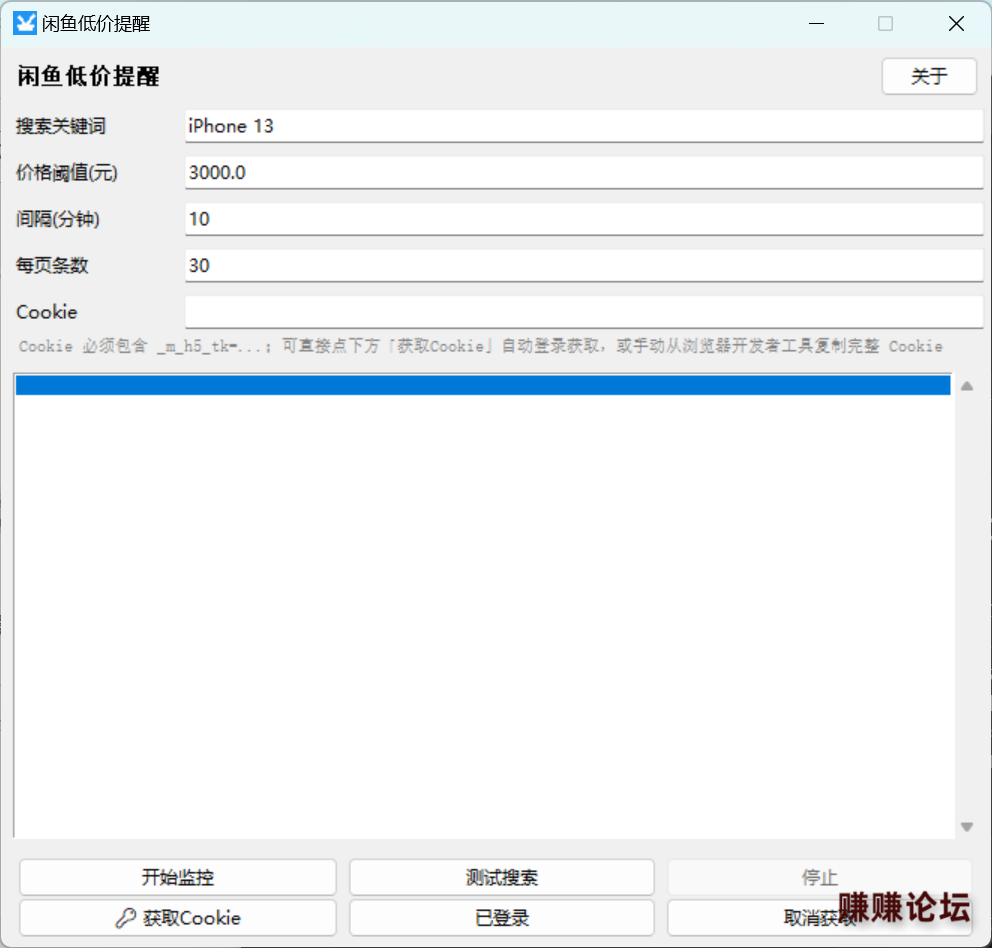This screenshot has height=948, width=992.
Task: Click the 停止 button
Action: click(x=819, y=877)
